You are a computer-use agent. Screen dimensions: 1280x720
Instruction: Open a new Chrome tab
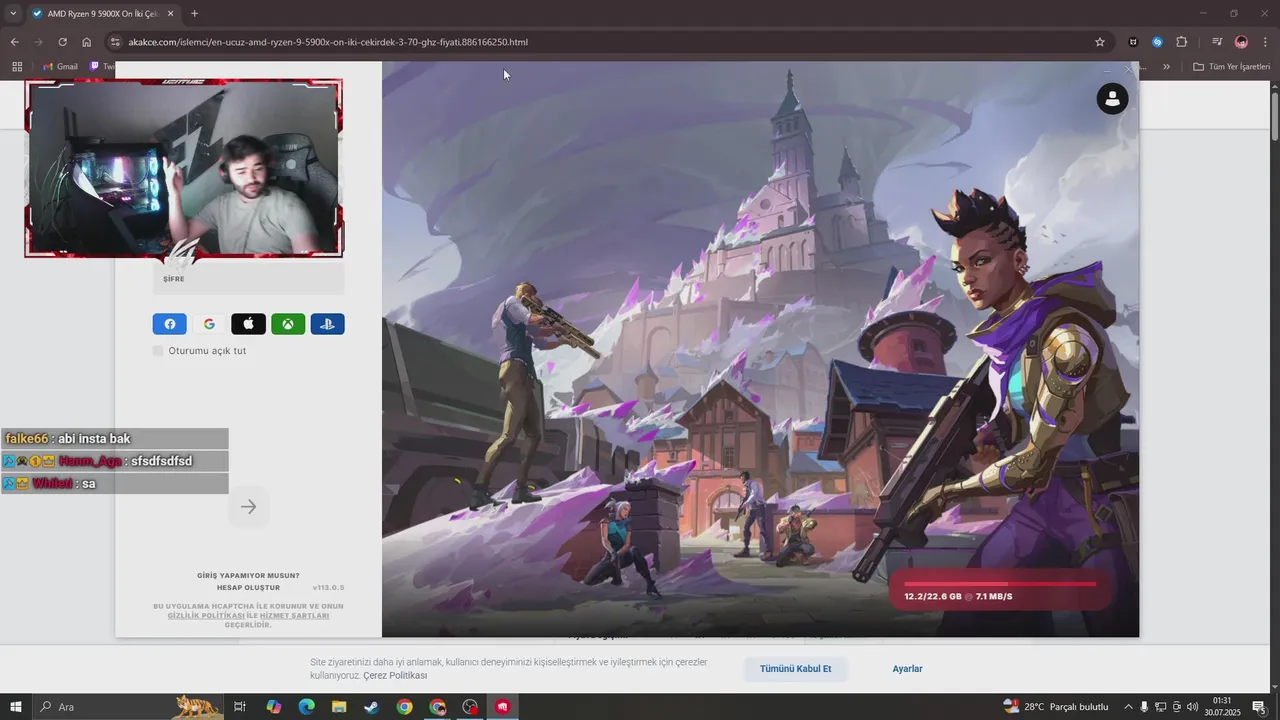194,14
